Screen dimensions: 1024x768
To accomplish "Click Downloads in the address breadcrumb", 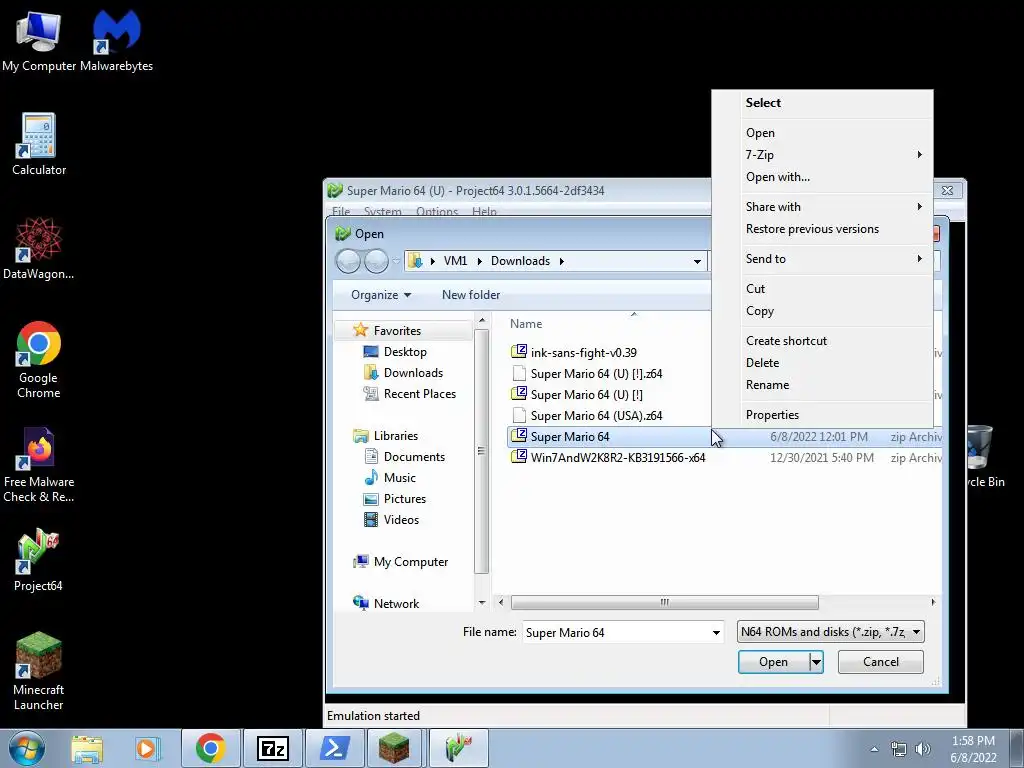I will (520, 261).
